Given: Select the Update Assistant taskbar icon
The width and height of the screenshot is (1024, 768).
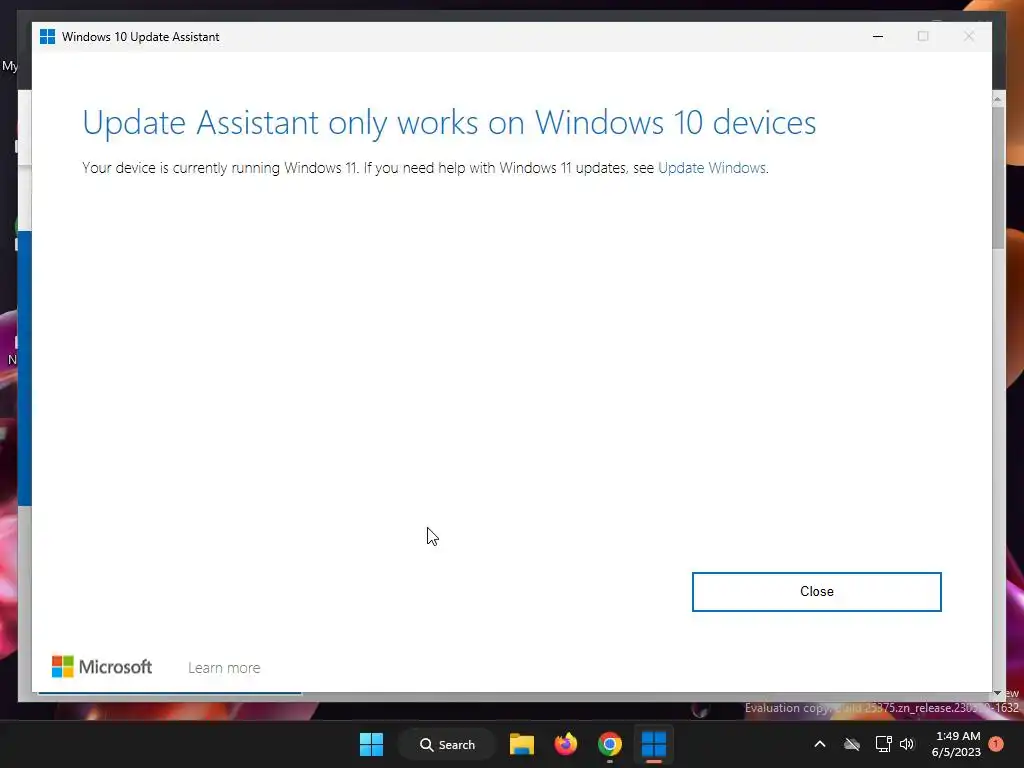Looking at the screenshot, I should tap(654, 744).
